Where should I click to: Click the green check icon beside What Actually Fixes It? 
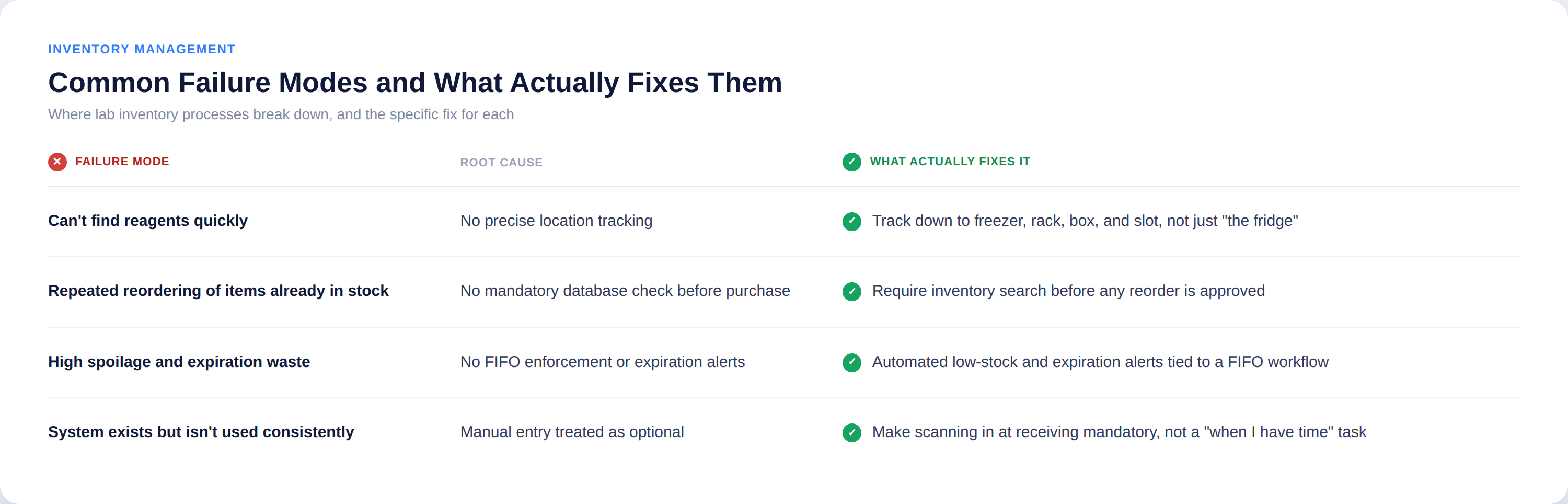(851, 162)
